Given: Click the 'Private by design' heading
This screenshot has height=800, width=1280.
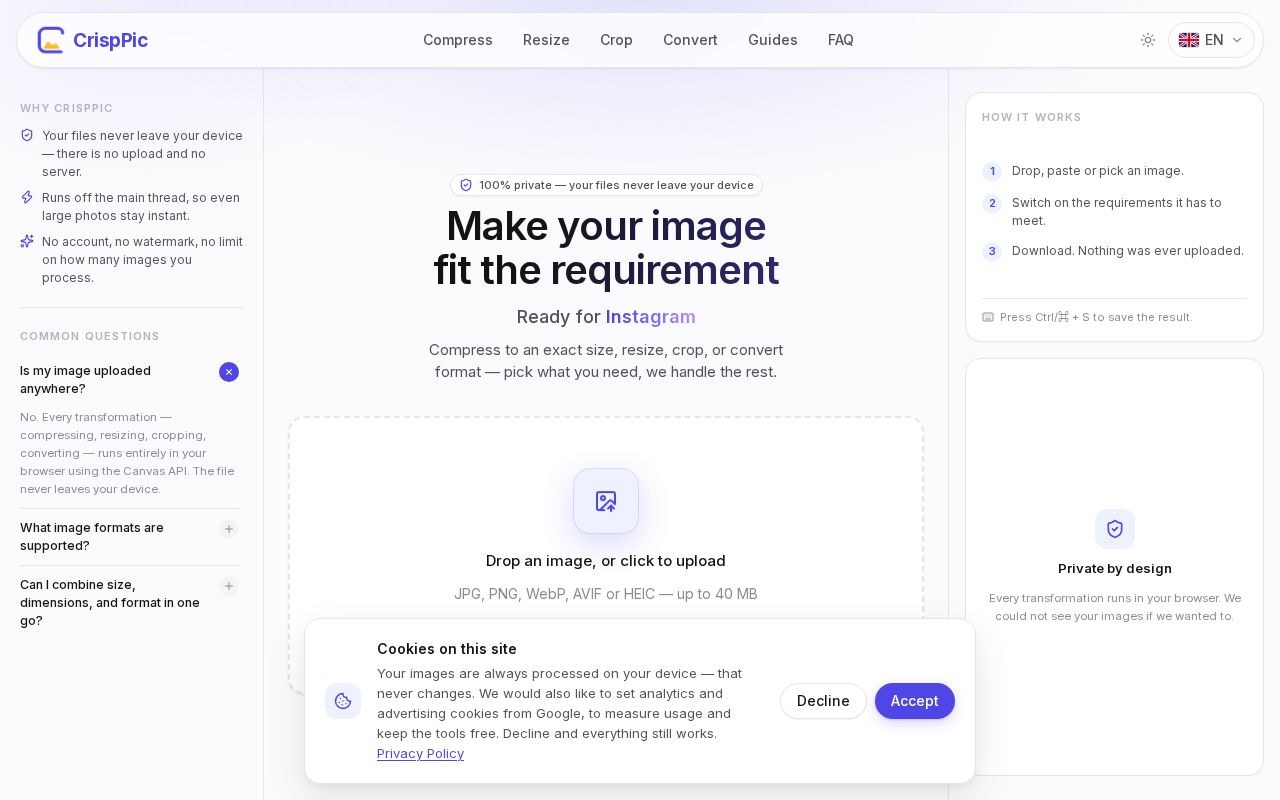Looking at the screenshot, I should [x=1115, y=569].
